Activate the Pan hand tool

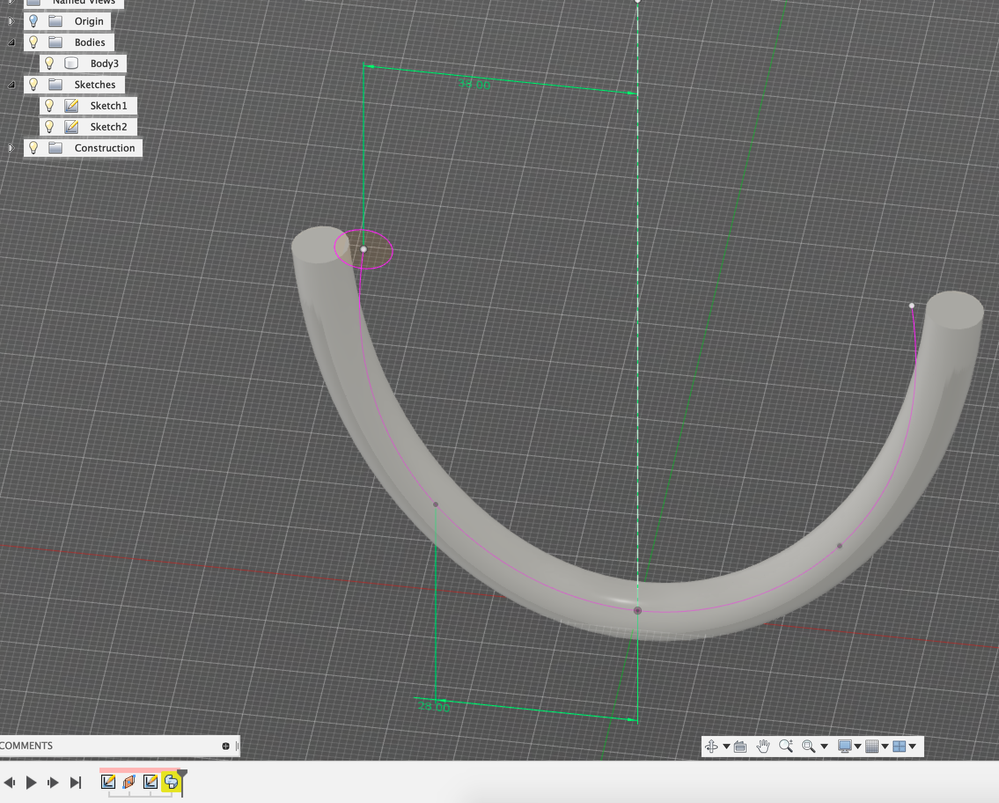pos(763,746)
